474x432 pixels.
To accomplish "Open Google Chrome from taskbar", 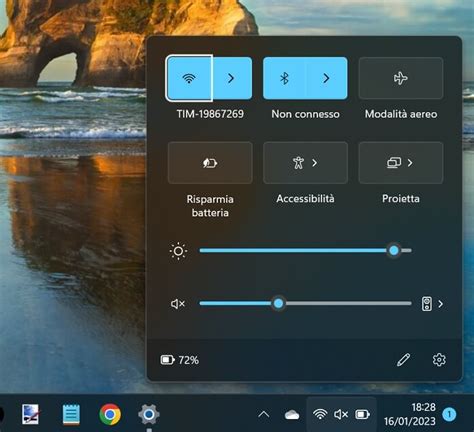I will 110,414.
